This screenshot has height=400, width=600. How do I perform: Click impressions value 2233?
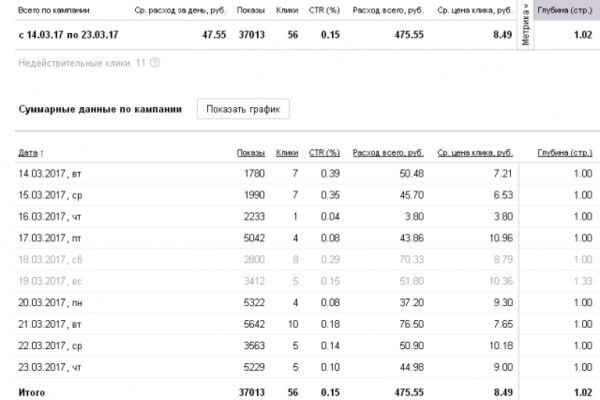(x=254, y=217)
